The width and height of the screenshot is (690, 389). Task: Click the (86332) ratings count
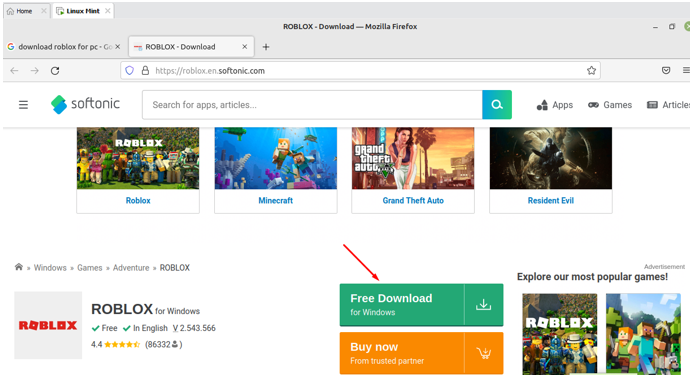164,345
